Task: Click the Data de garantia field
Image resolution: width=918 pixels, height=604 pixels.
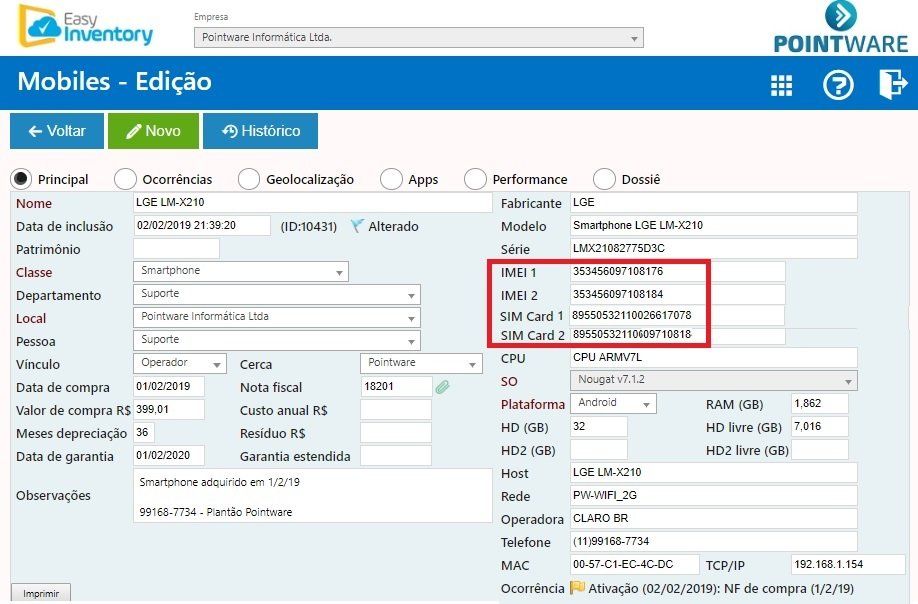Action: coord(169,455)
